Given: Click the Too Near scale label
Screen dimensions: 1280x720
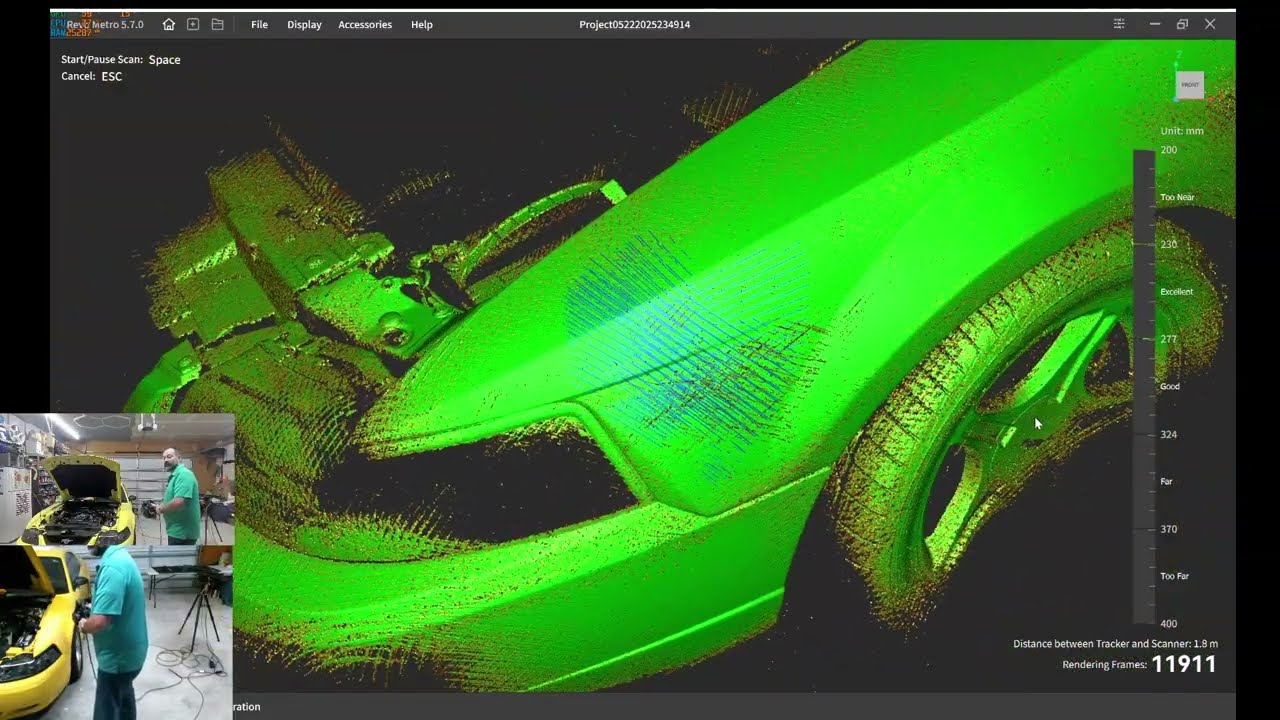Looking at the screenshot, I should pyautogui.click(x=1177, y=197).
